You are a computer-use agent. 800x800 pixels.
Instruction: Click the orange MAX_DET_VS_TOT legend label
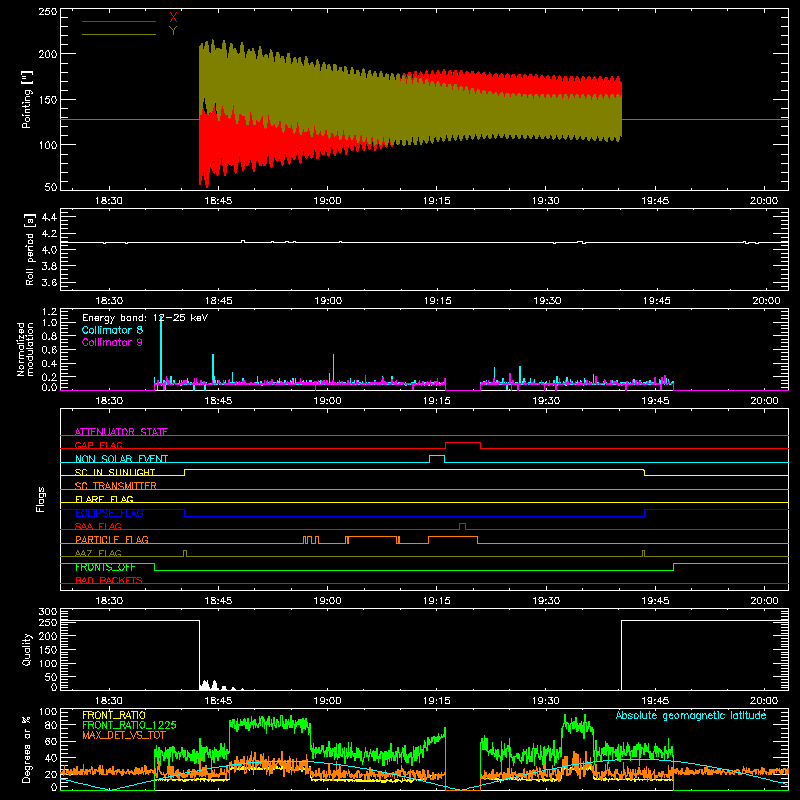point(124,735)
